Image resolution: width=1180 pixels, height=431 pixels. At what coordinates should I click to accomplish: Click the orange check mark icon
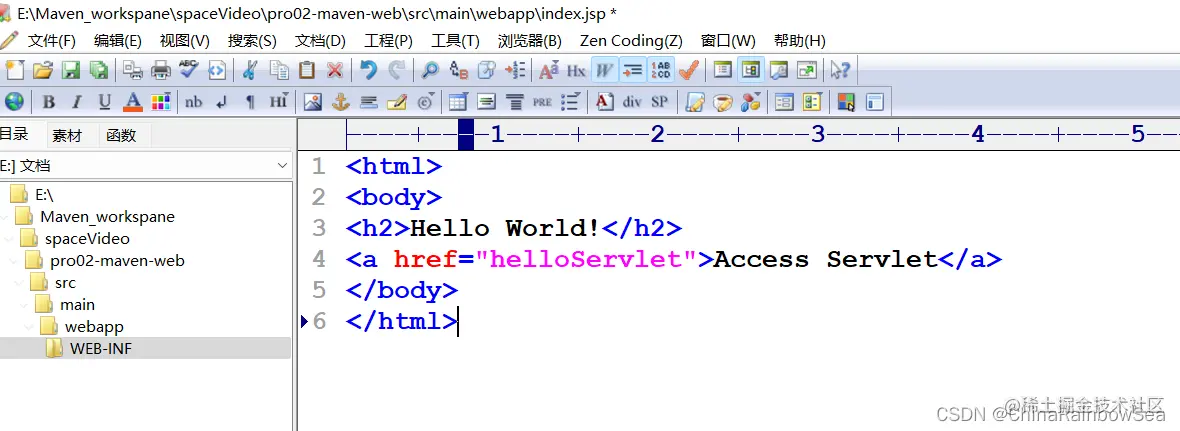coord(688,71)
